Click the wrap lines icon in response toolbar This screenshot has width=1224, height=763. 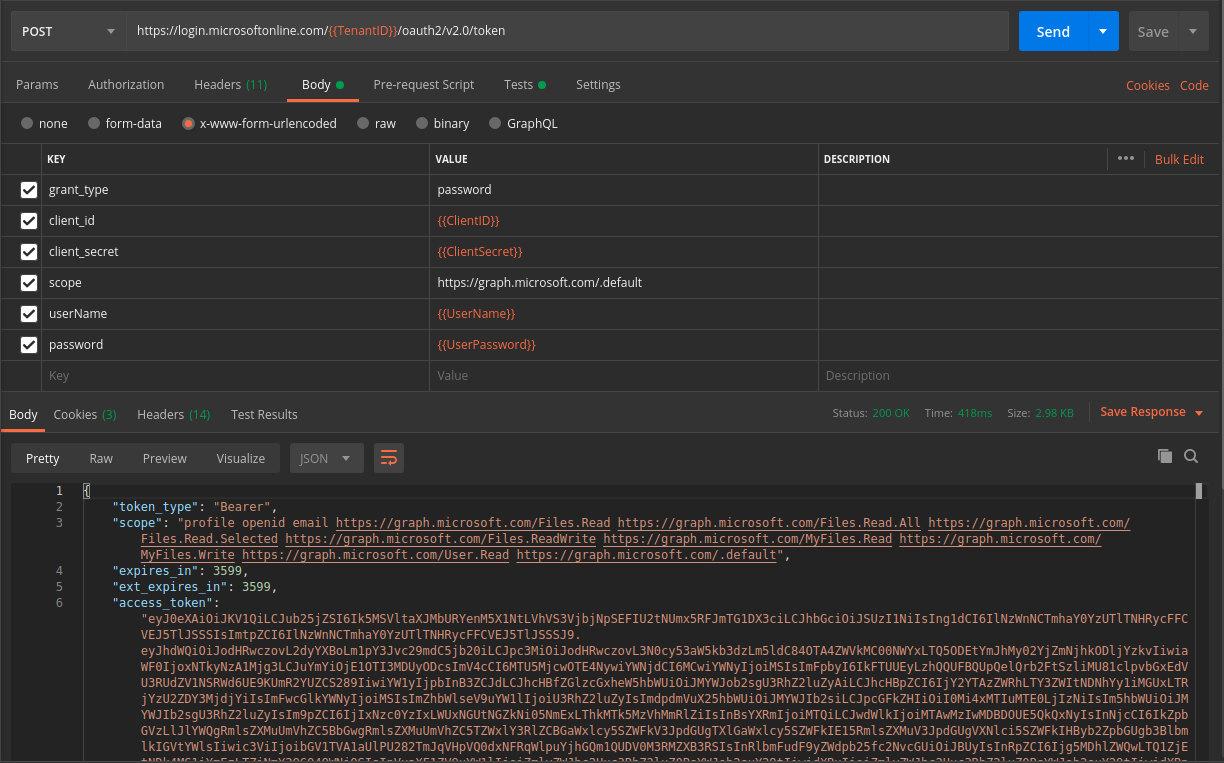click(389, 458)
